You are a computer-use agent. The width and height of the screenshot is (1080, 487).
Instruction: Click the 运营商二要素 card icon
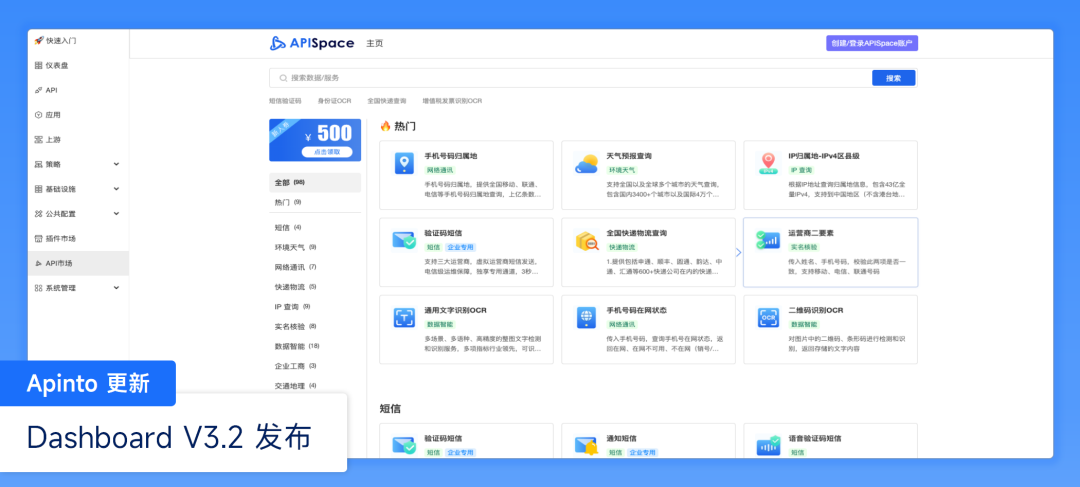(x=768, y=240)
